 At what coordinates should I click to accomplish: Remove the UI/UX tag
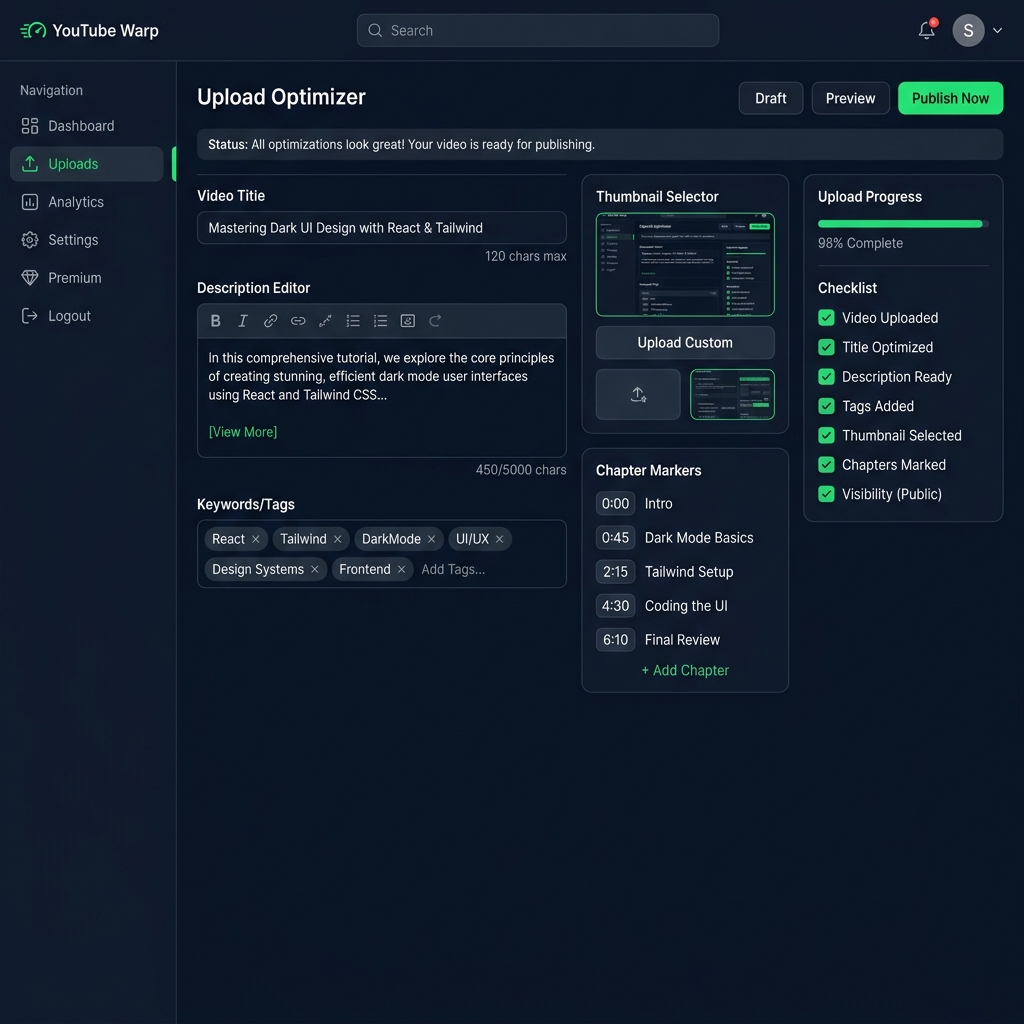point(500,539)
